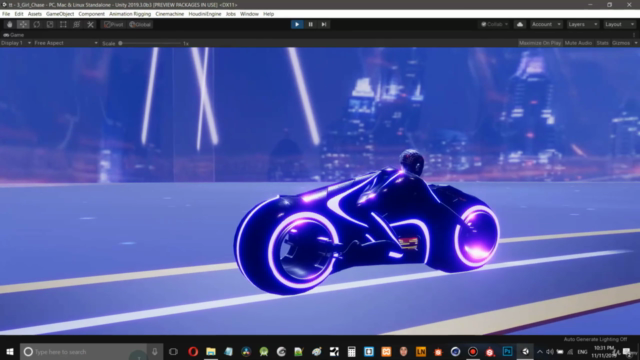
Task: Expand the Free Aspect dropdown
Action: point(66,43)
